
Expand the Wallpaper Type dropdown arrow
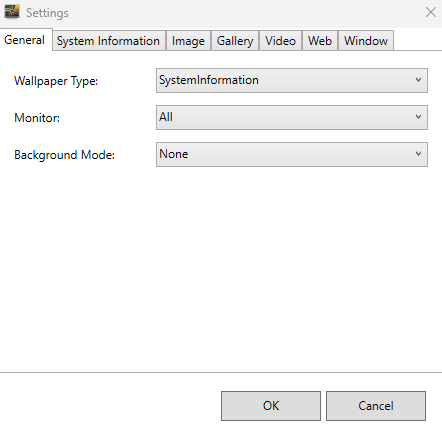(x=418, y=80)
